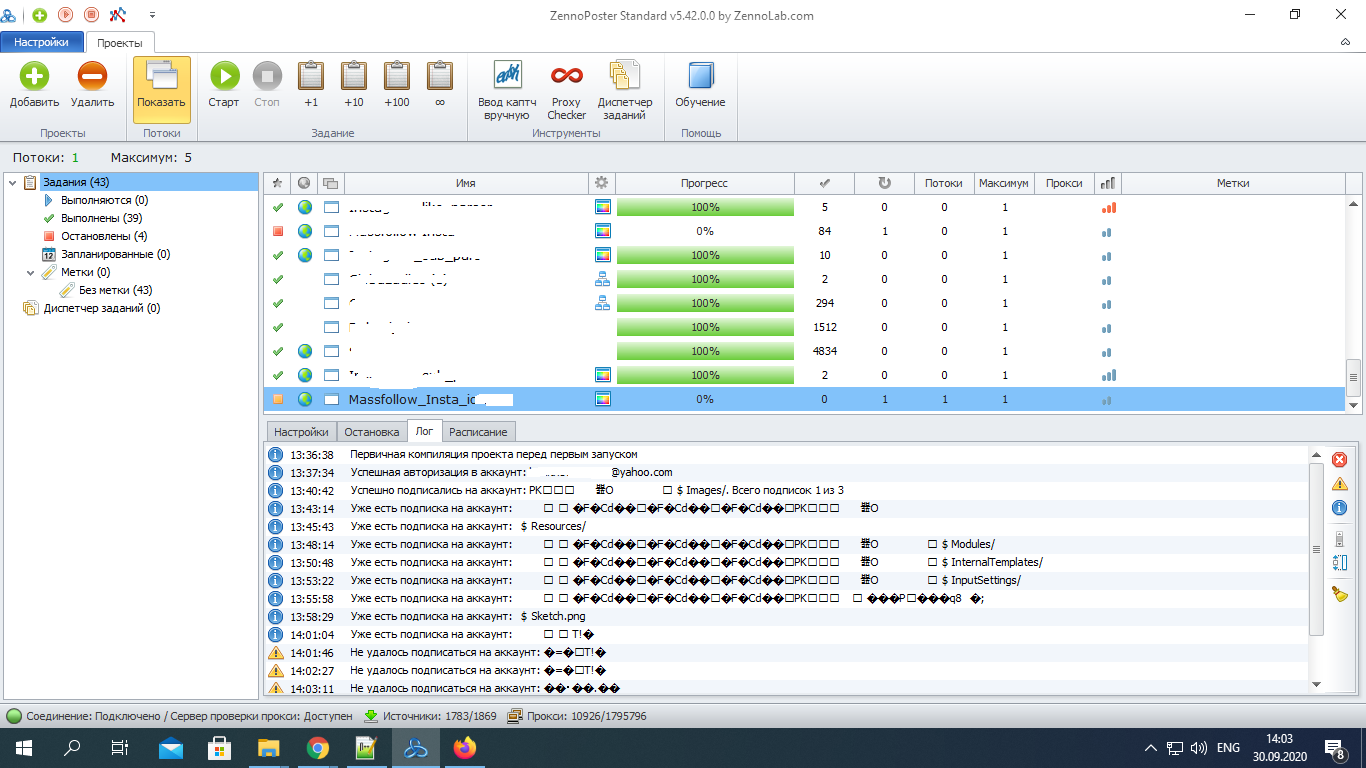This screenshot has height=768, width=1366.
Task: Select the Проекты ribbon tab
Action: 120,42
